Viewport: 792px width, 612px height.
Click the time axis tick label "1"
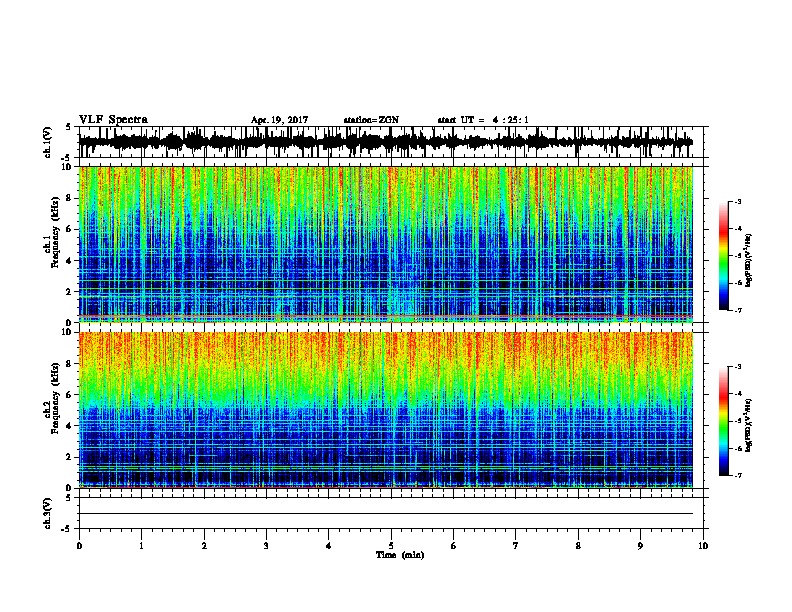(141, 546)
